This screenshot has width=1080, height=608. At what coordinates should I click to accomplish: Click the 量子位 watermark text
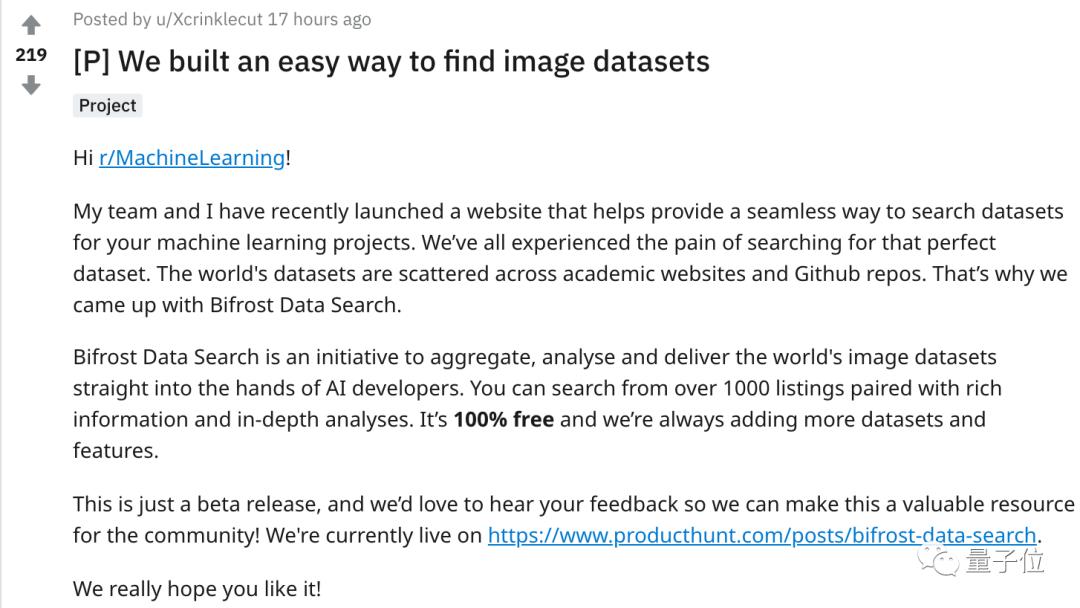[x=1005, y=561]
